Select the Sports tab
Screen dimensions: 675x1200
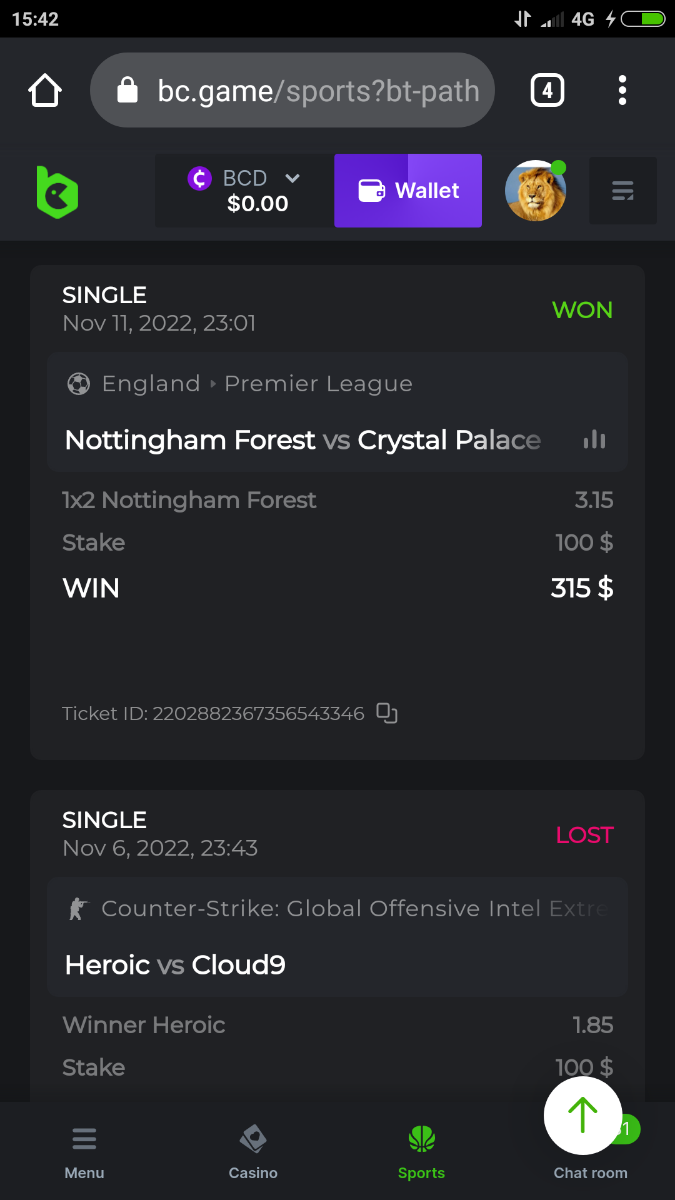421,1152
